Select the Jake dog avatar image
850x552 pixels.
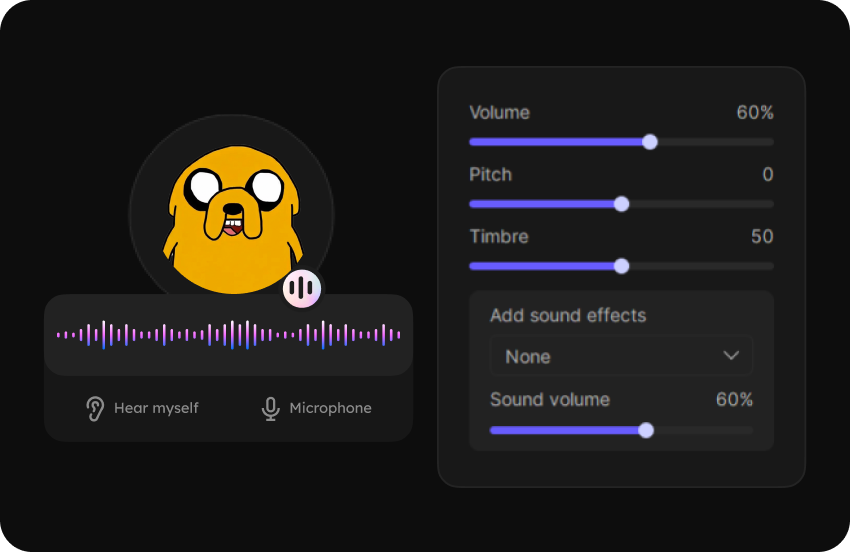pos(233,219)
